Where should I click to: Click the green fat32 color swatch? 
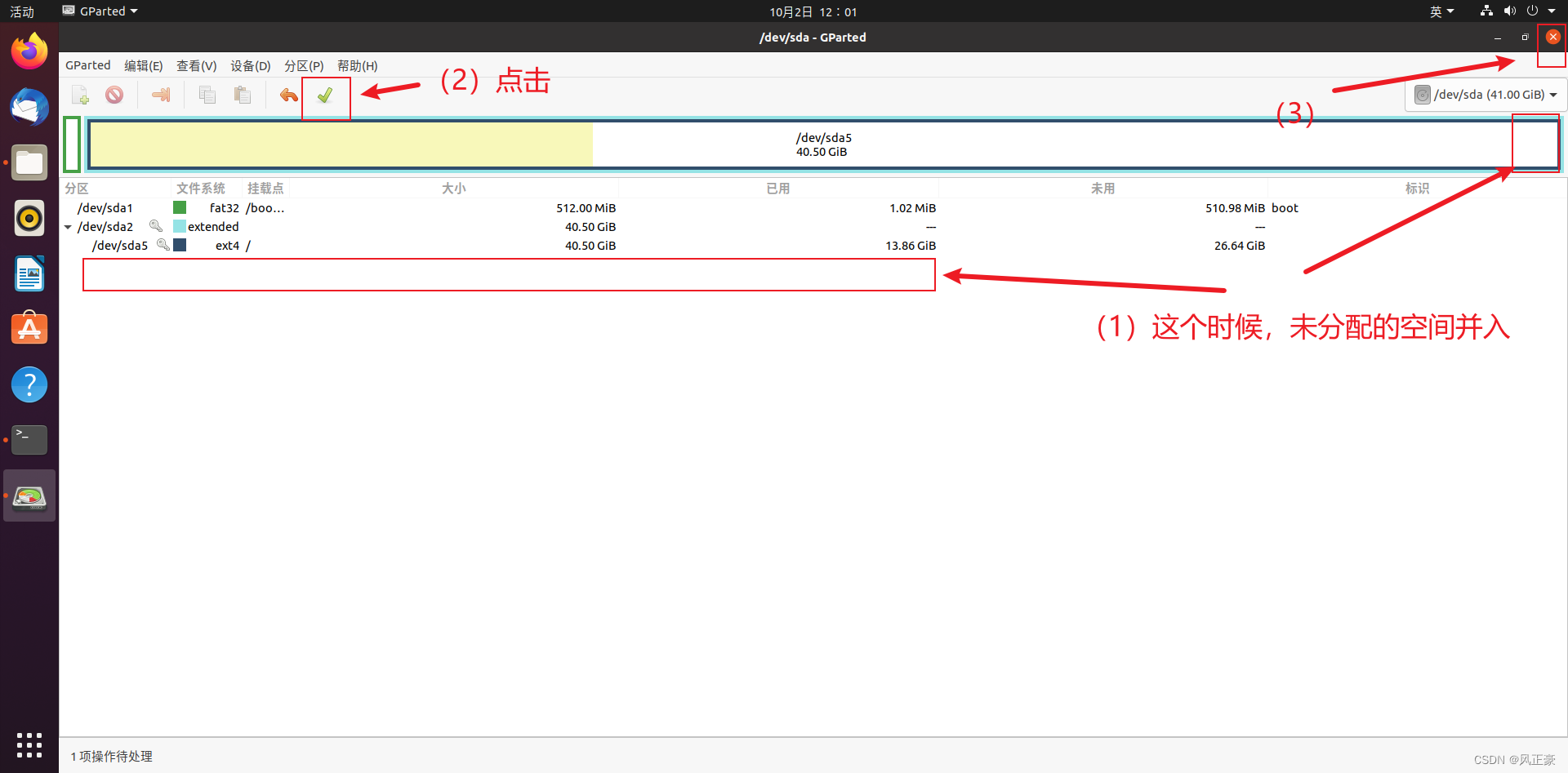click(x=180, y=207)
